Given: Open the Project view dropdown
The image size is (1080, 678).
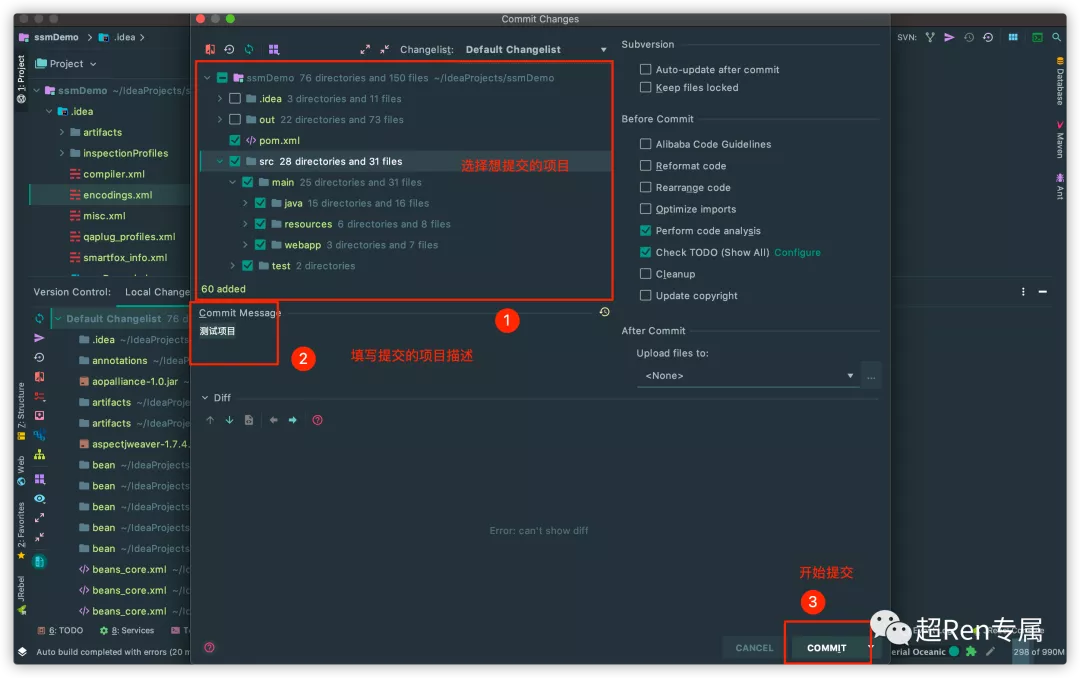Looking at the screenshot, I should pyautogui.click(x=66, y=63).
